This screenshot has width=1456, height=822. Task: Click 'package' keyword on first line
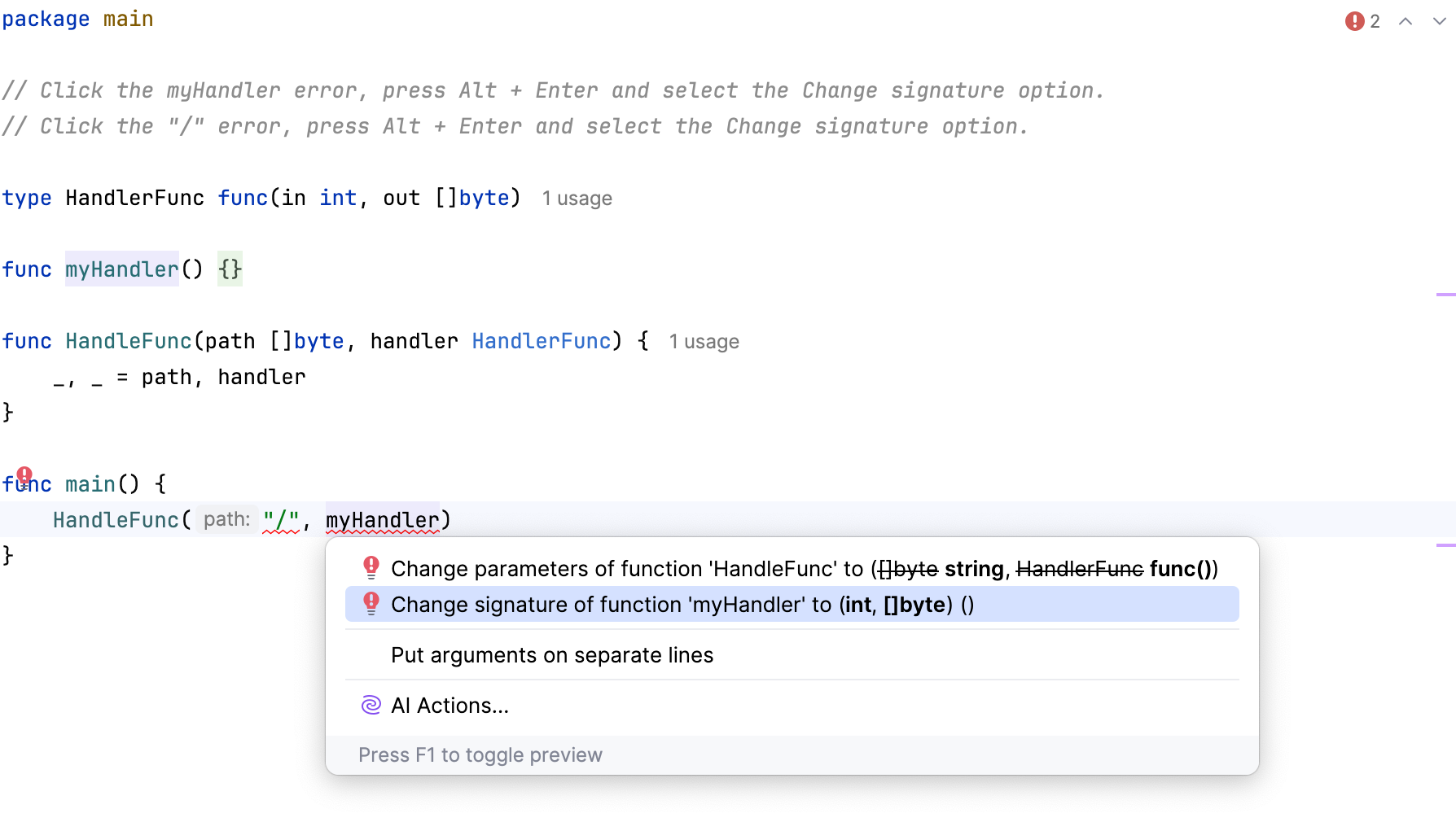point(46,19)
